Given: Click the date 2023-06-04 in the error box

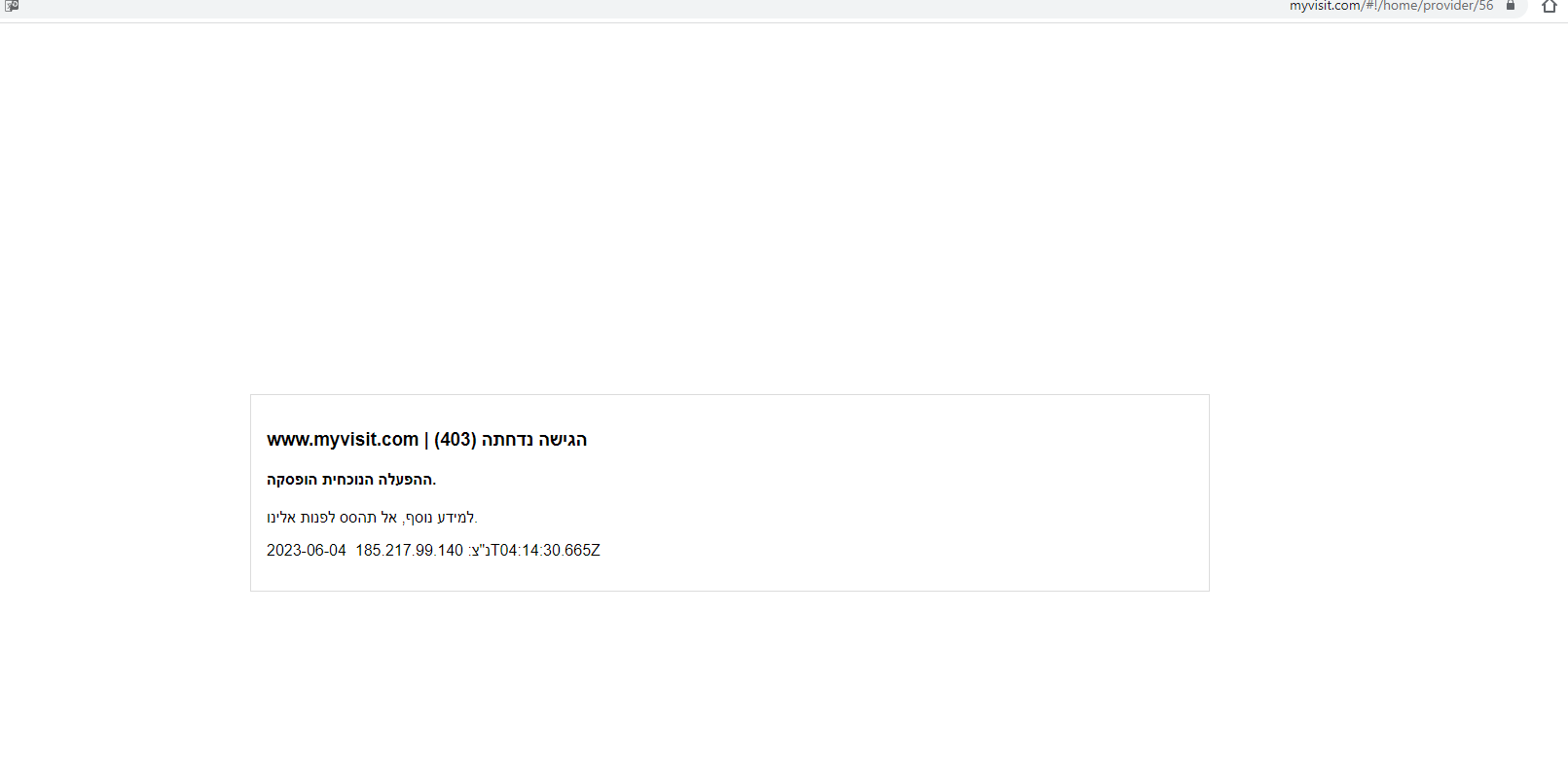Looking at the screenshot, I should [306, 551].
